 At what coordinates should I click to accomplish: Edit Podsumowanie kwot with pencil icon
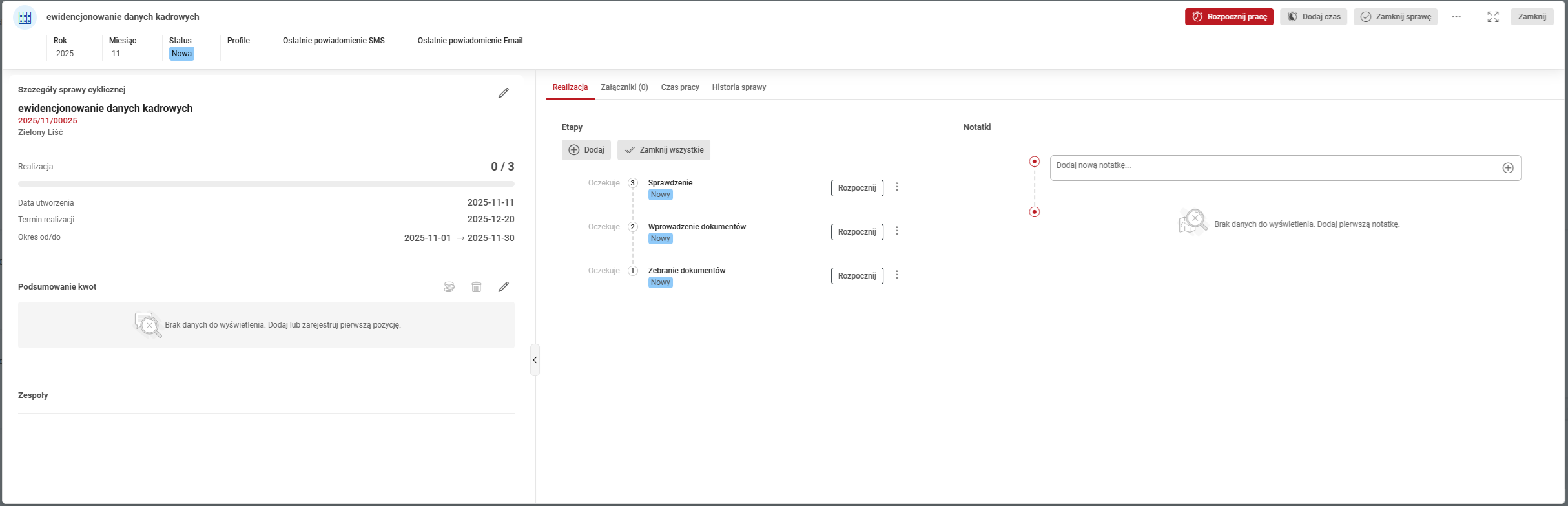[x=504, y=287]
